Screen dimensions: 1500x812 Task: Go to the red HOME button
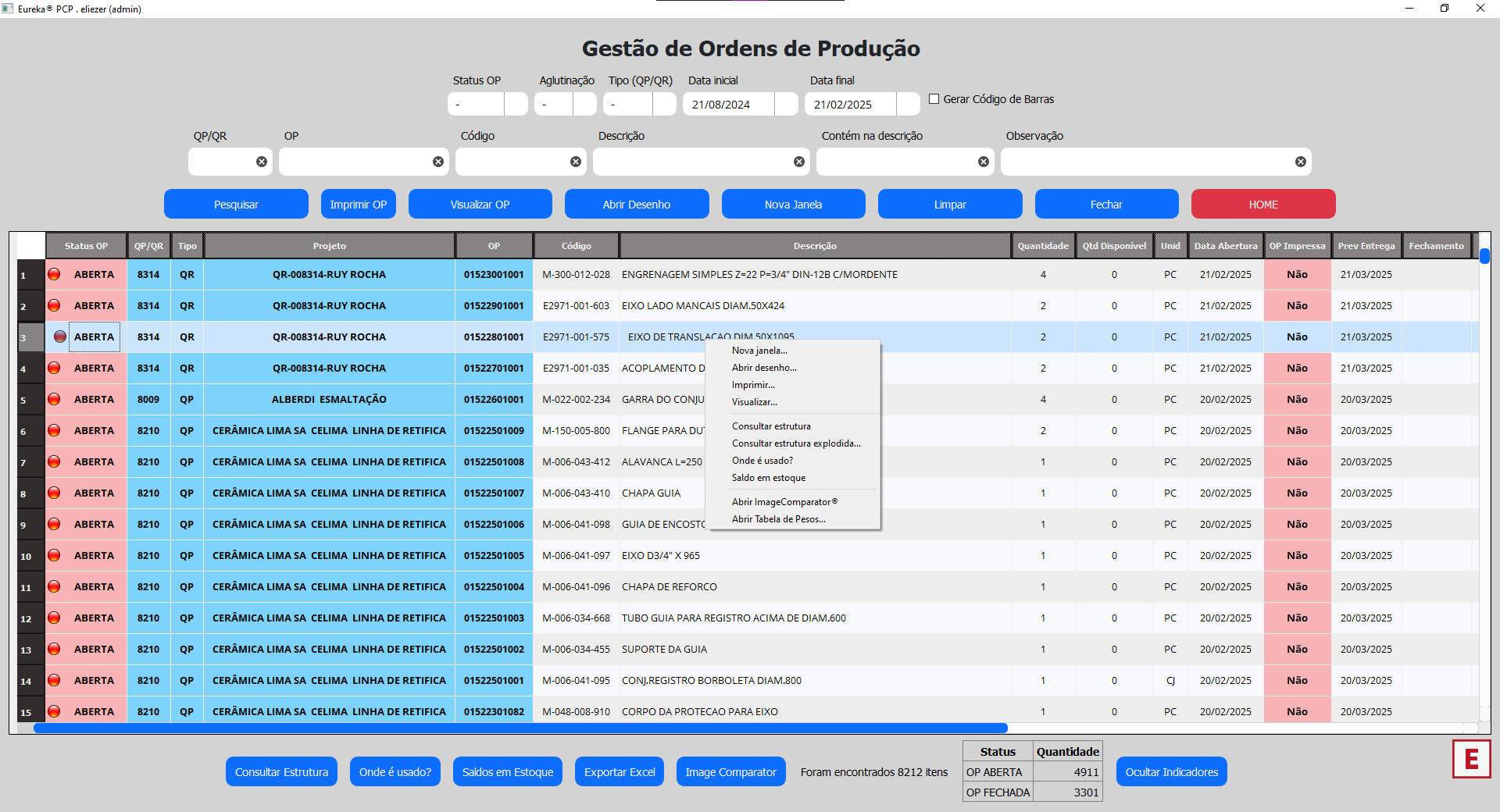pyautogui.click(x=1263, y=204)
